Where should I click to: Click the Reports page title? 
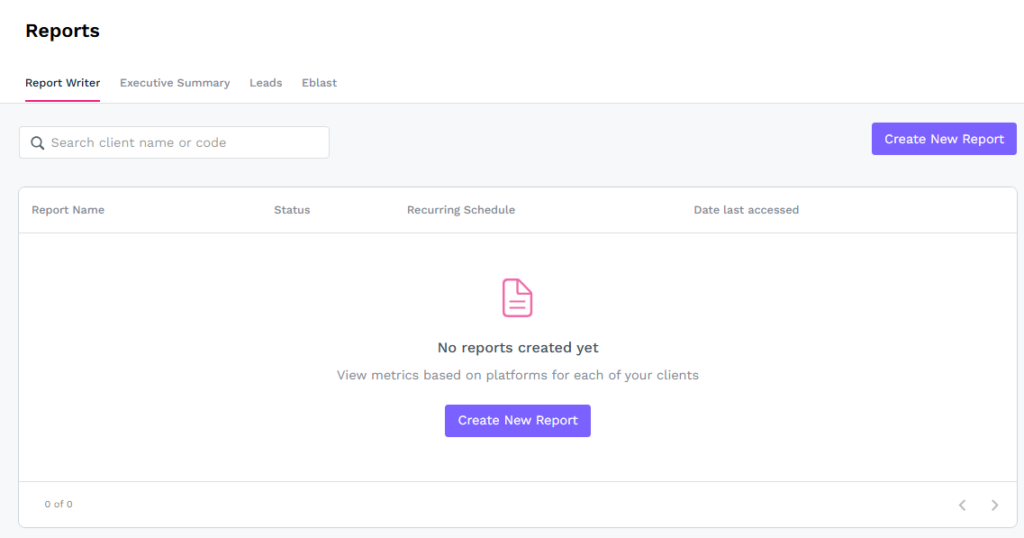pos(62,31)
